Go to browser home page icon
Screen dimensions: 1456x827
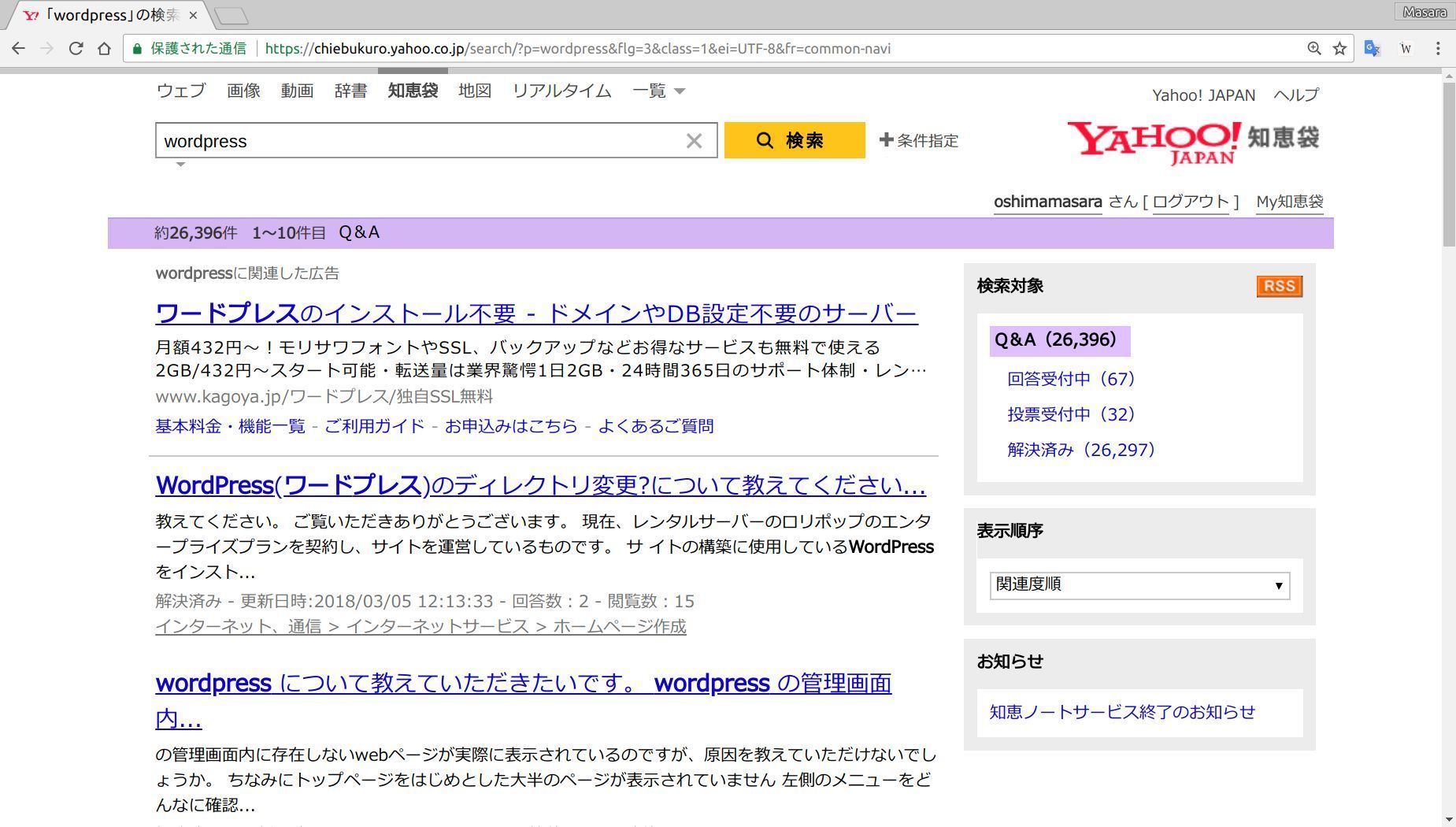[x=104, y=49]
